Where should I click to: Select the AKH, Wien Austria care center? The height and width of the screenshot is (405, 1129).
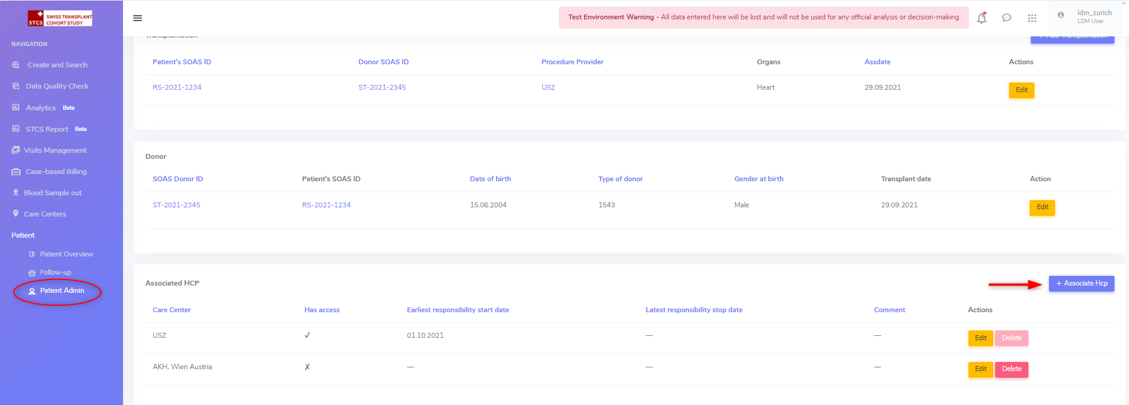(x=182, y=367)
